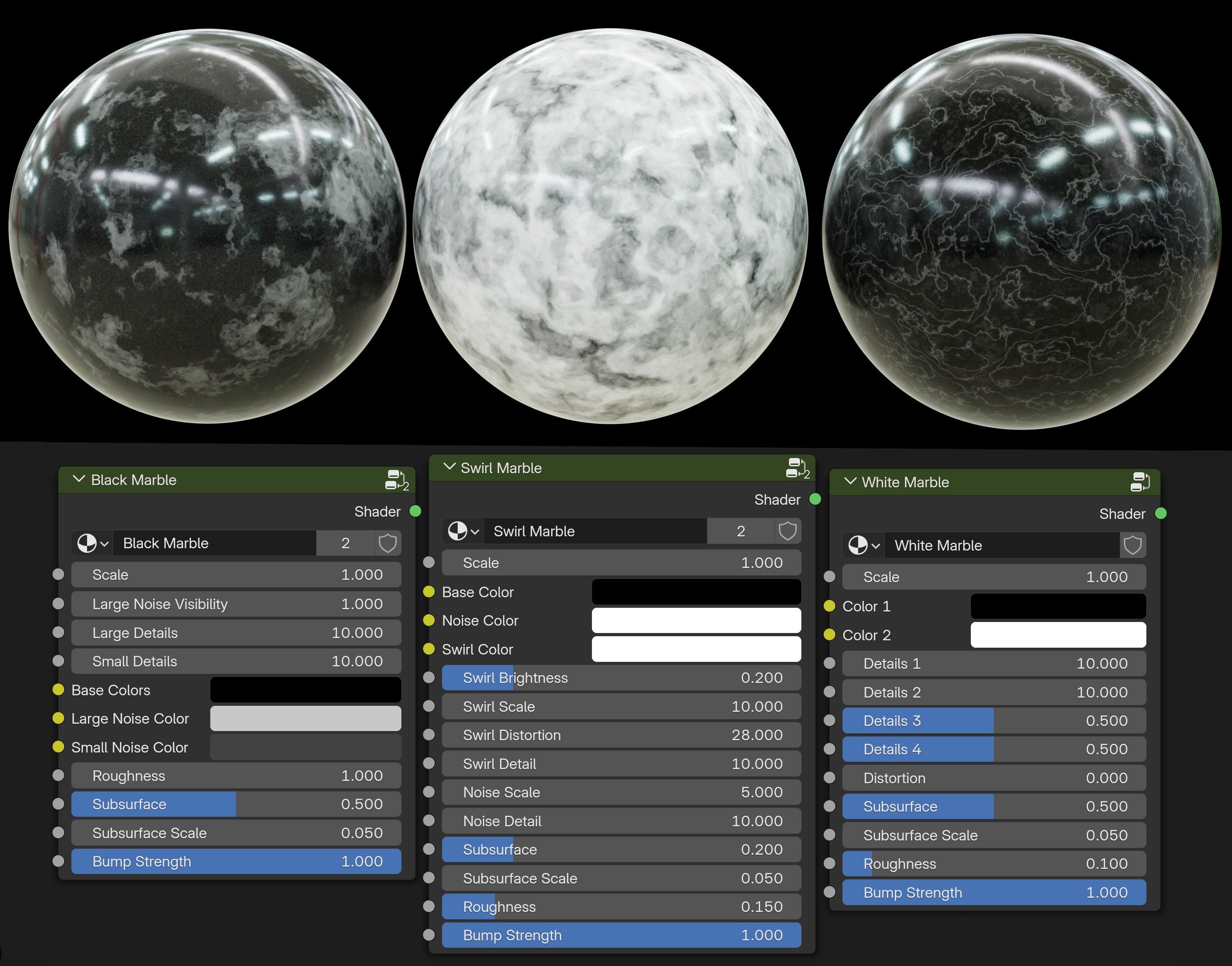Click Black Marble user count 2 button
The width and height of the screenshot is (1232, 966).
point(345,544)
